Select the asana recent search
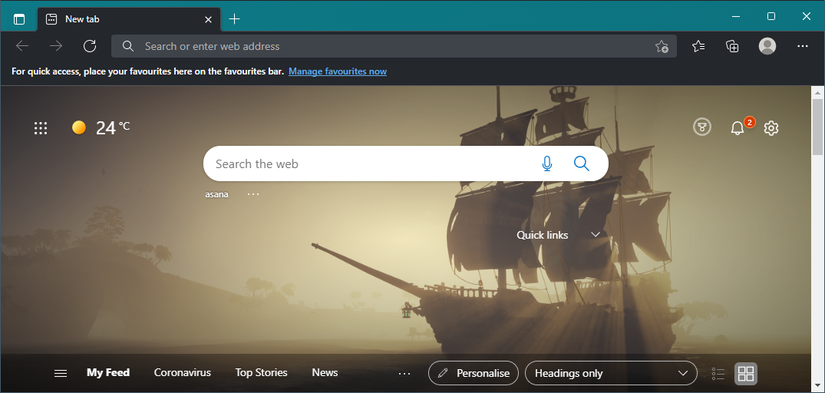825x393 pixels. (x=217, y=194)
